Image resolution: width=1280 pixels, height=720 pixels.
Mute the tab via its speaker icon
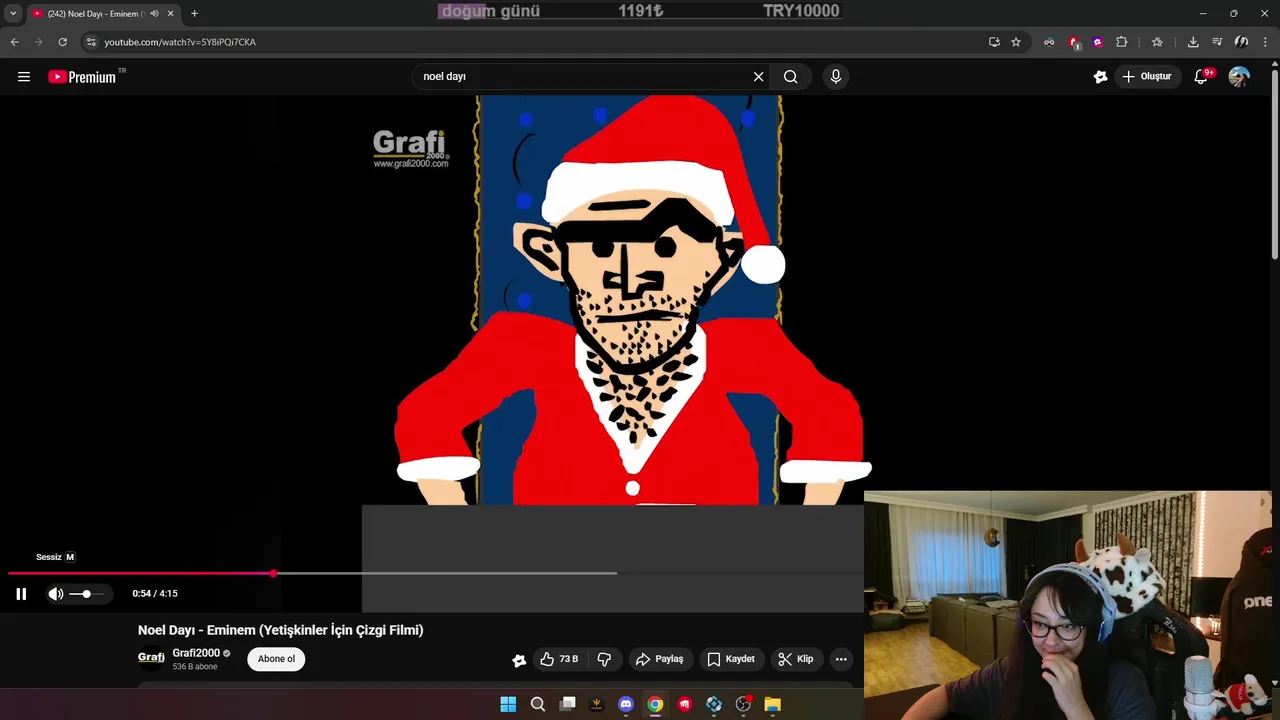tap(154, 14)
